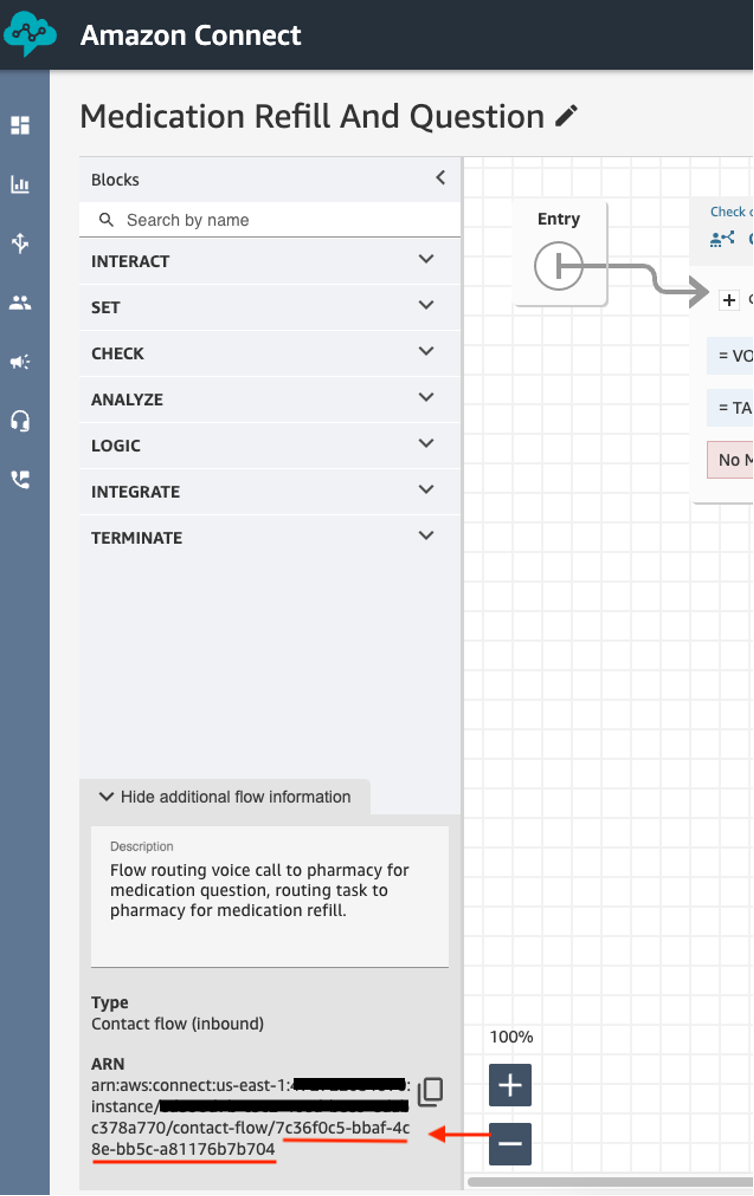Select the Entry block on canvas
This screenshot has width=754, height=1196.
coord(560,253)
